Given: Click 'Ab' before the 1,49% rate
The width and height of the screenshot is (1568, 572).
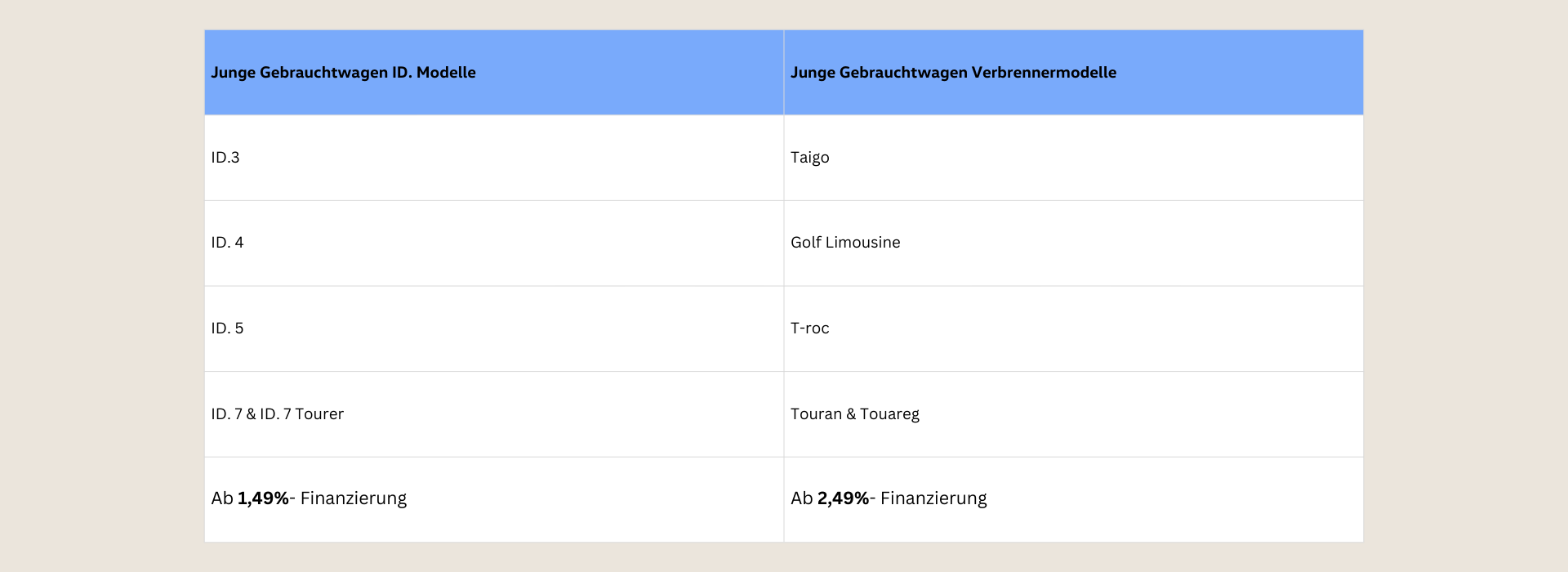Looking at the screenshot, I should point(221,498).
